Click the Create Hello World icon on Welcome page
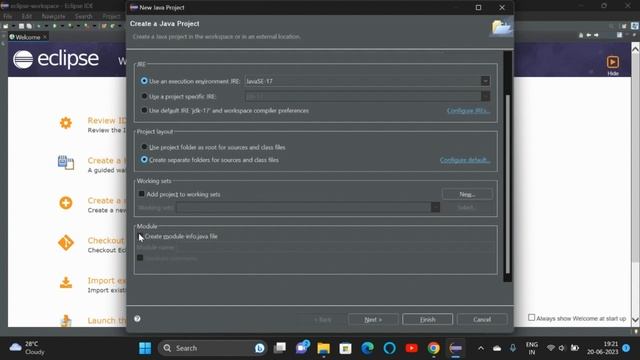This screenshot has width=640, height=360. point(66,162)
